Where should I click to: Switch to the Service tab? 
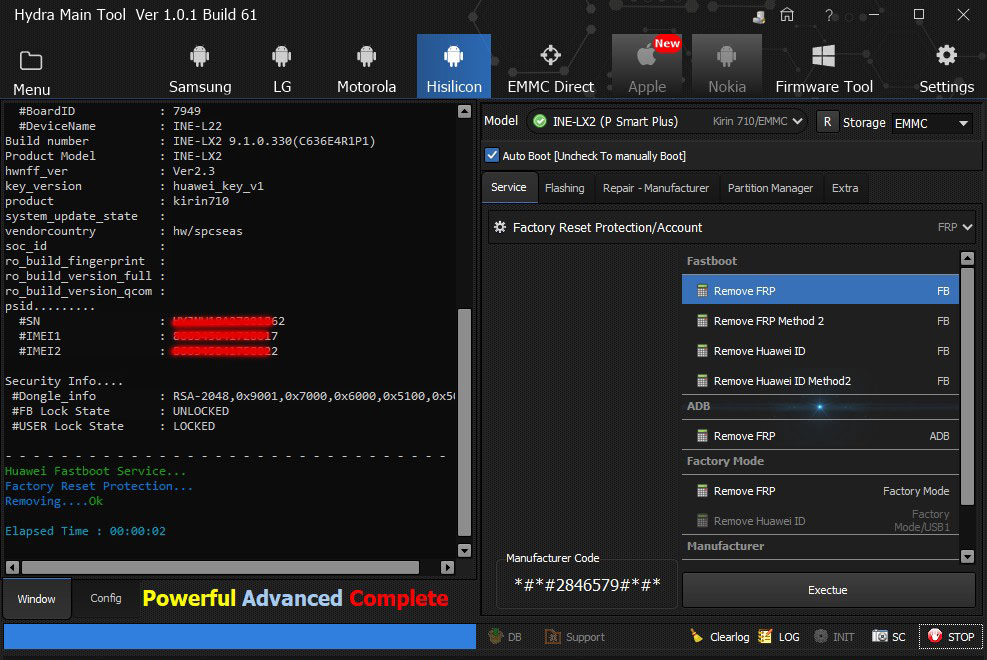point(509,187)
